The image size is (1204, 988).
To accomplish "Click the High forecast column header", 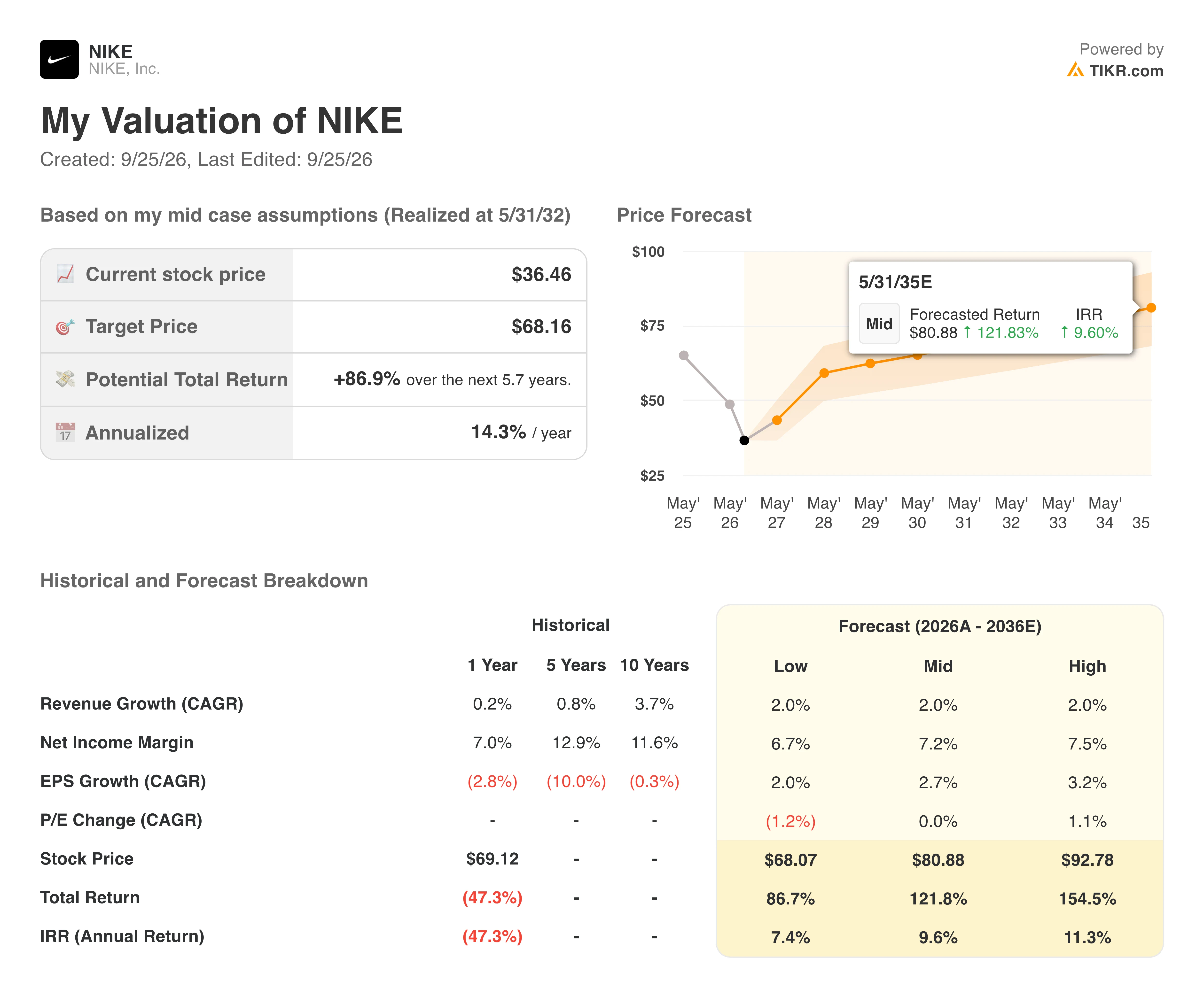I will [1087, 666].
